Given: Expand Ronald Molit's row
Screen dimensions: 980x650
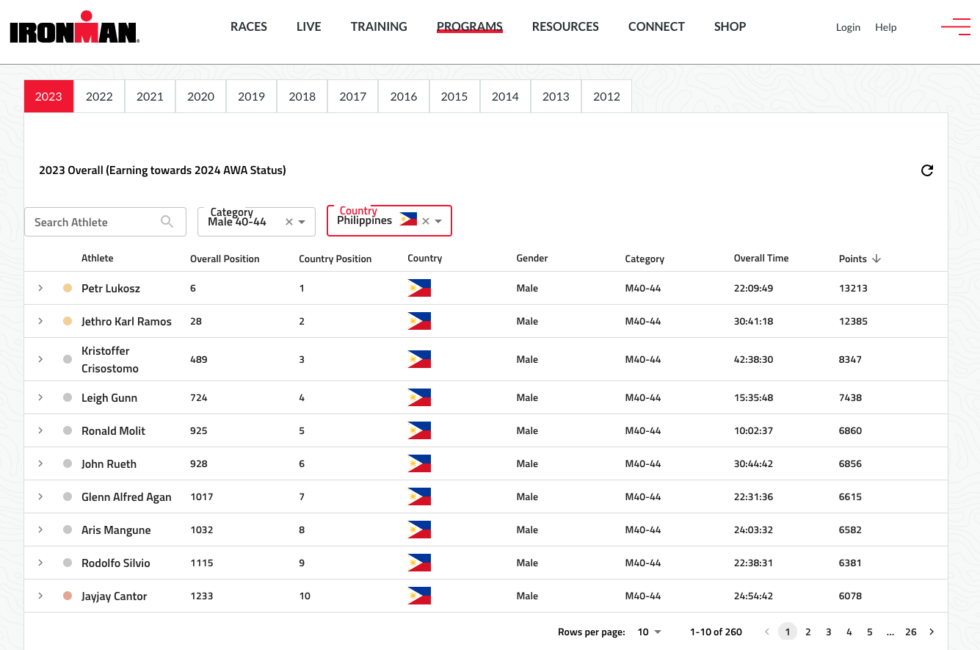Looking at the screenshot, I should coord(41,431).
